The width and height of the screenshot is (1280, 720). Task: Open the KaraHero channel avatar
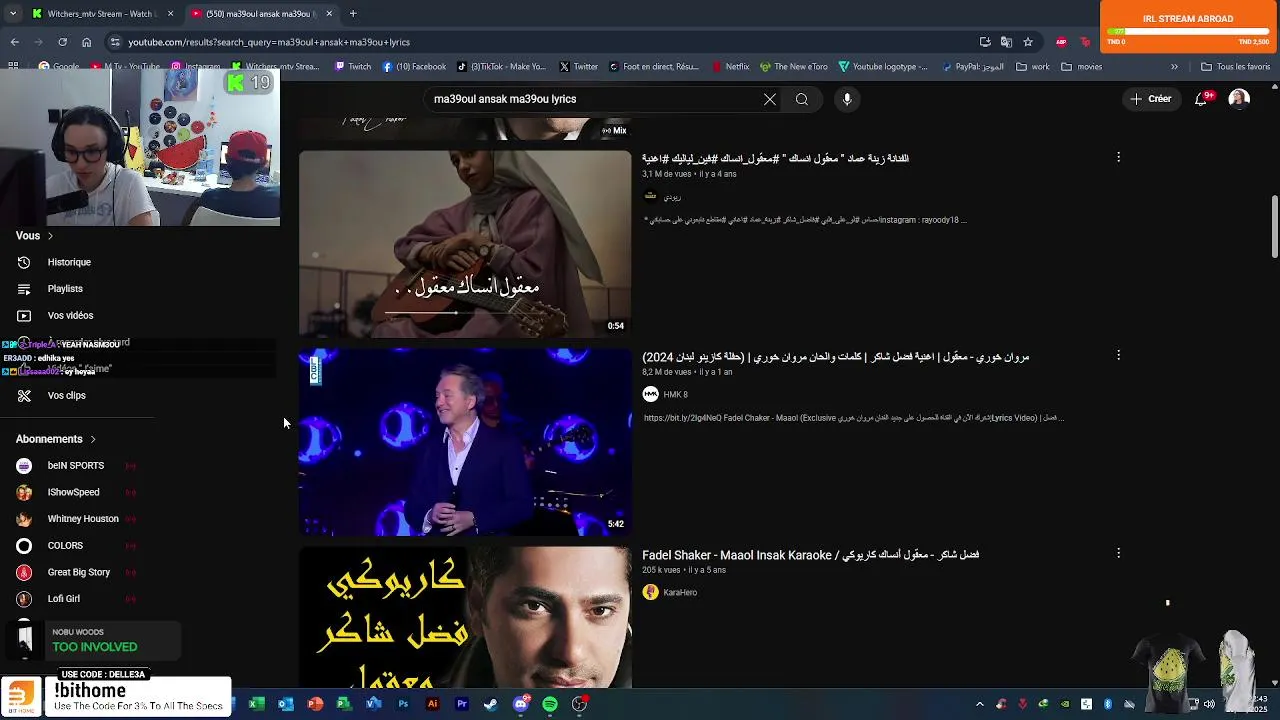650,592
